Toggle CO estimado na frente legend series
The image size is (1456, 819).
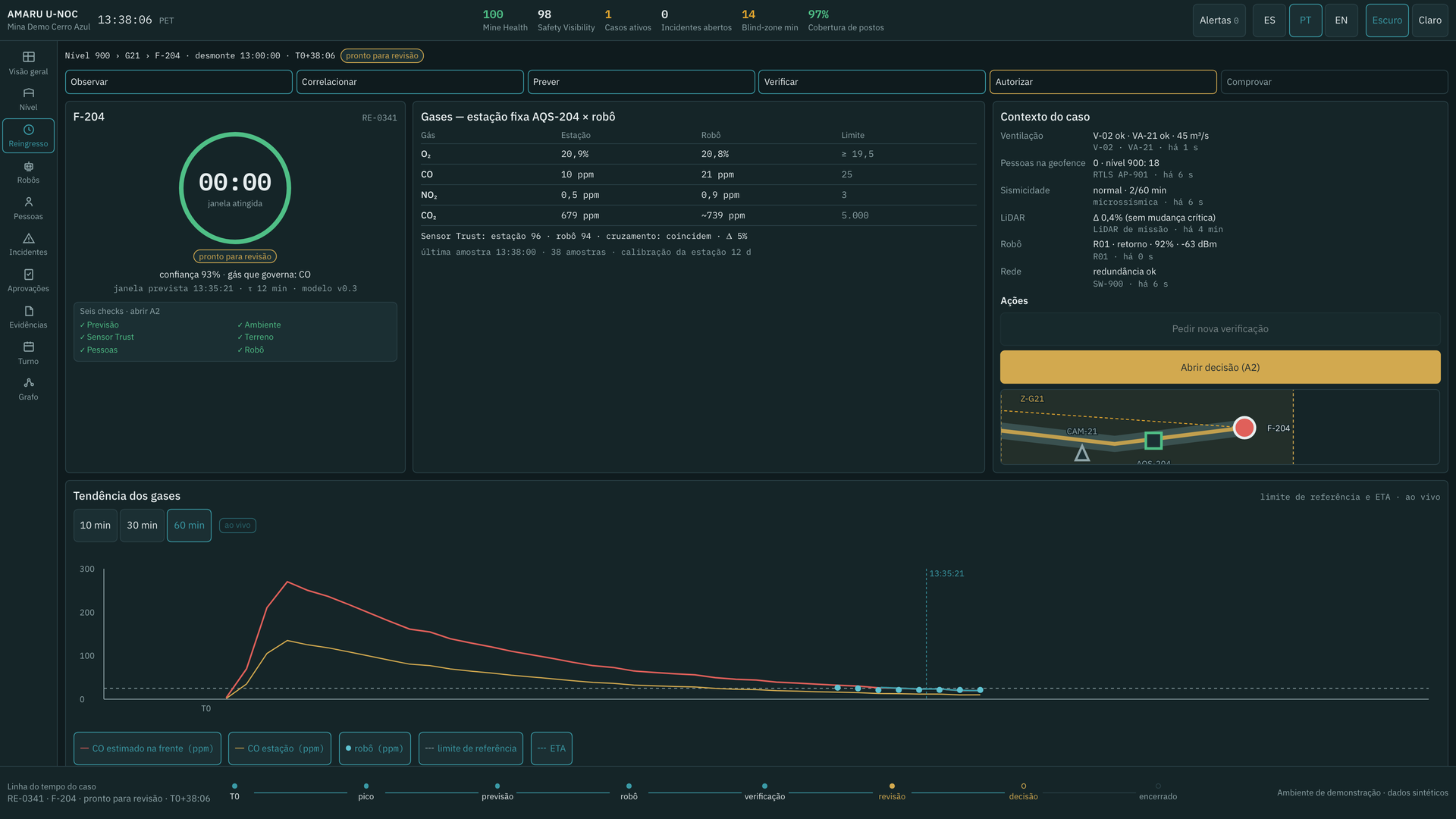147,748
